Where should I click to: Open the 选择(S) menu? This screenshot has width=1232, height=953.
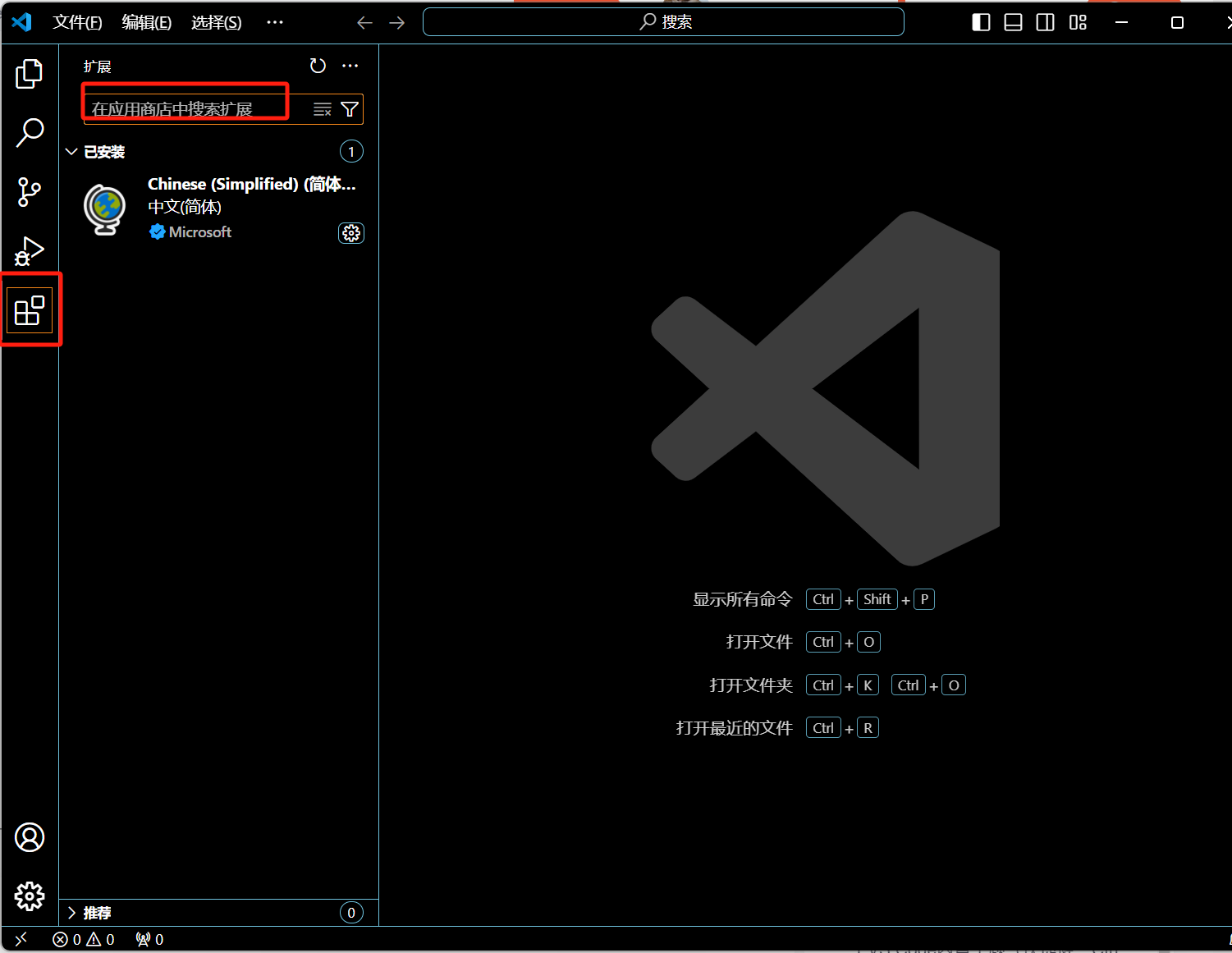(217, 22)
